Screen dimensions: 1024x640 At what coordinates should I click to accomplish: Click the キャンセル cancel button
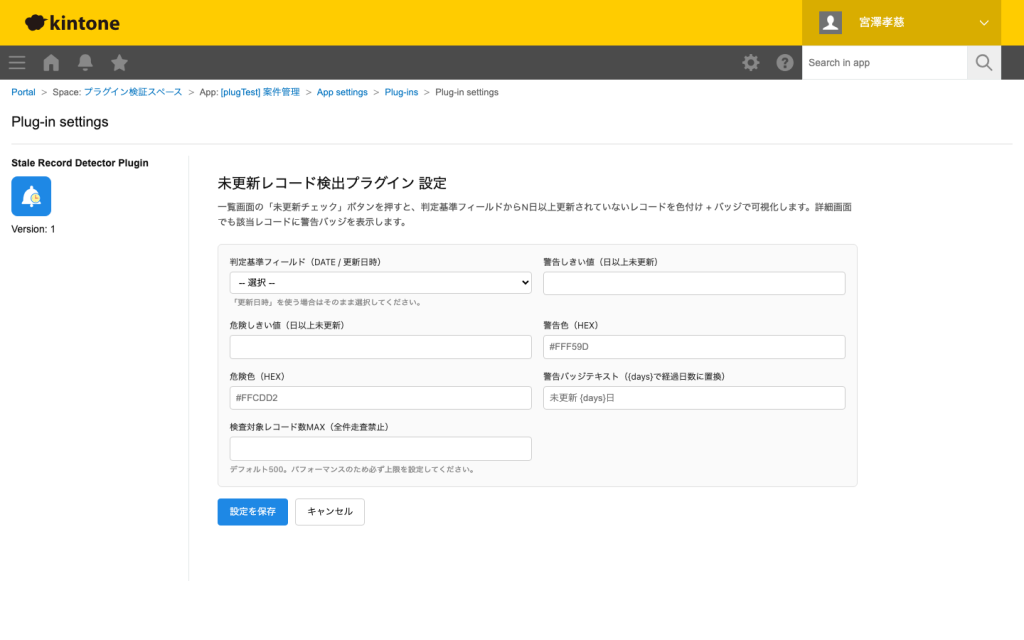[x=329, y=511]
